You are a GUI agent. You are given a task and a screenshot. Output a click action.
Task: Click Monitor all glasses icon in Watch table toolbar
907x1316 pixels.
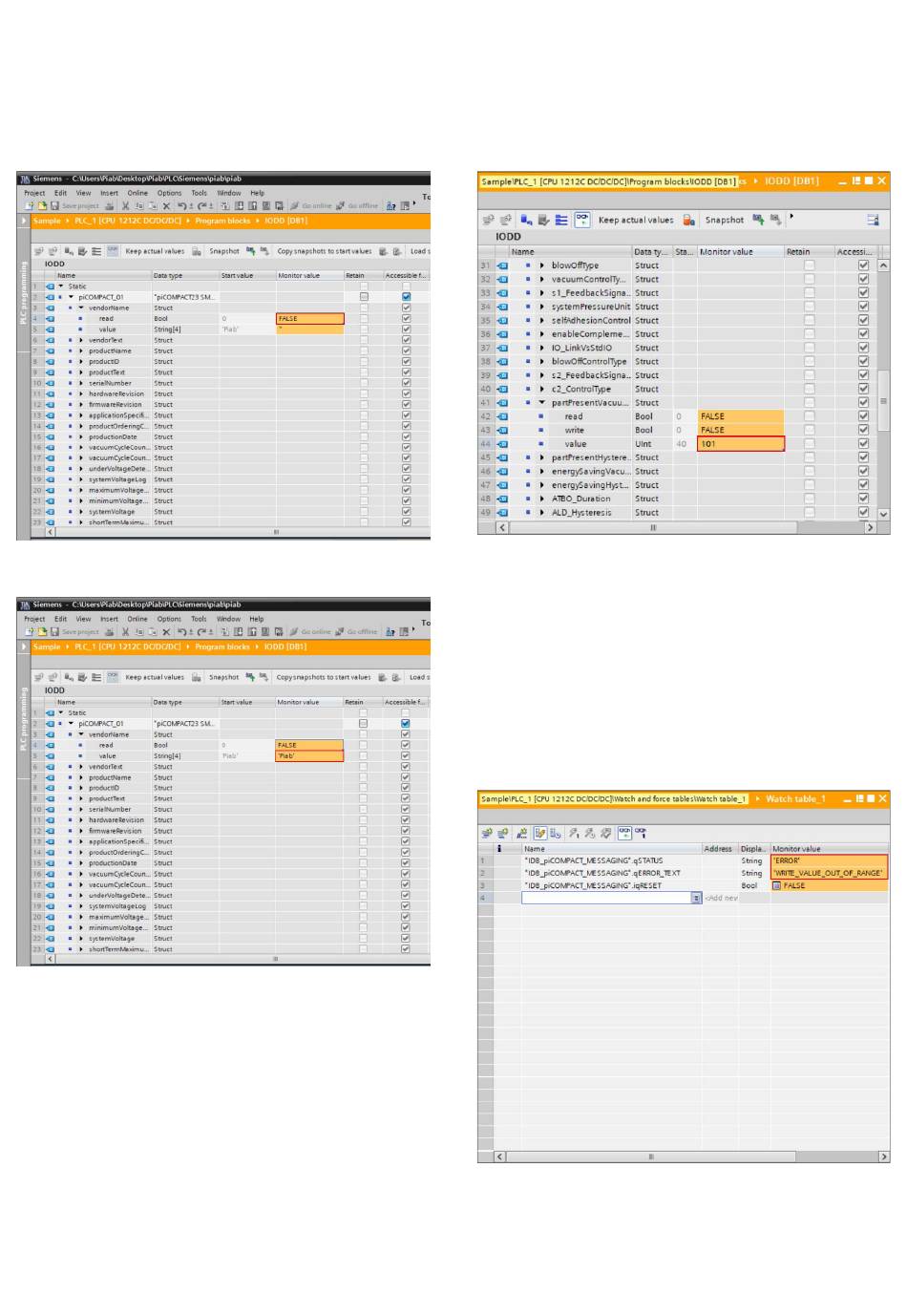click(625, 833)
